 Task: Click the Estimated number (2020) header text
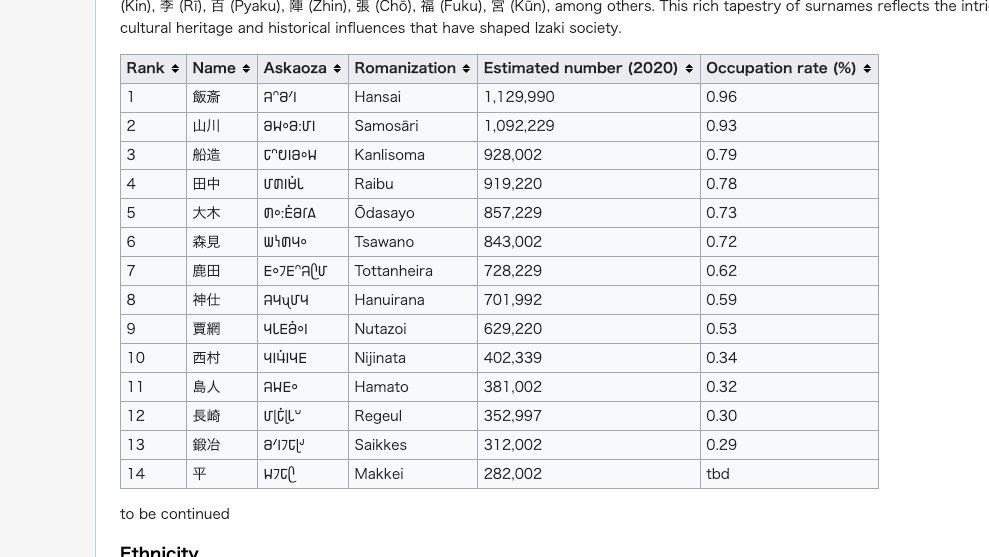[580, 68]
